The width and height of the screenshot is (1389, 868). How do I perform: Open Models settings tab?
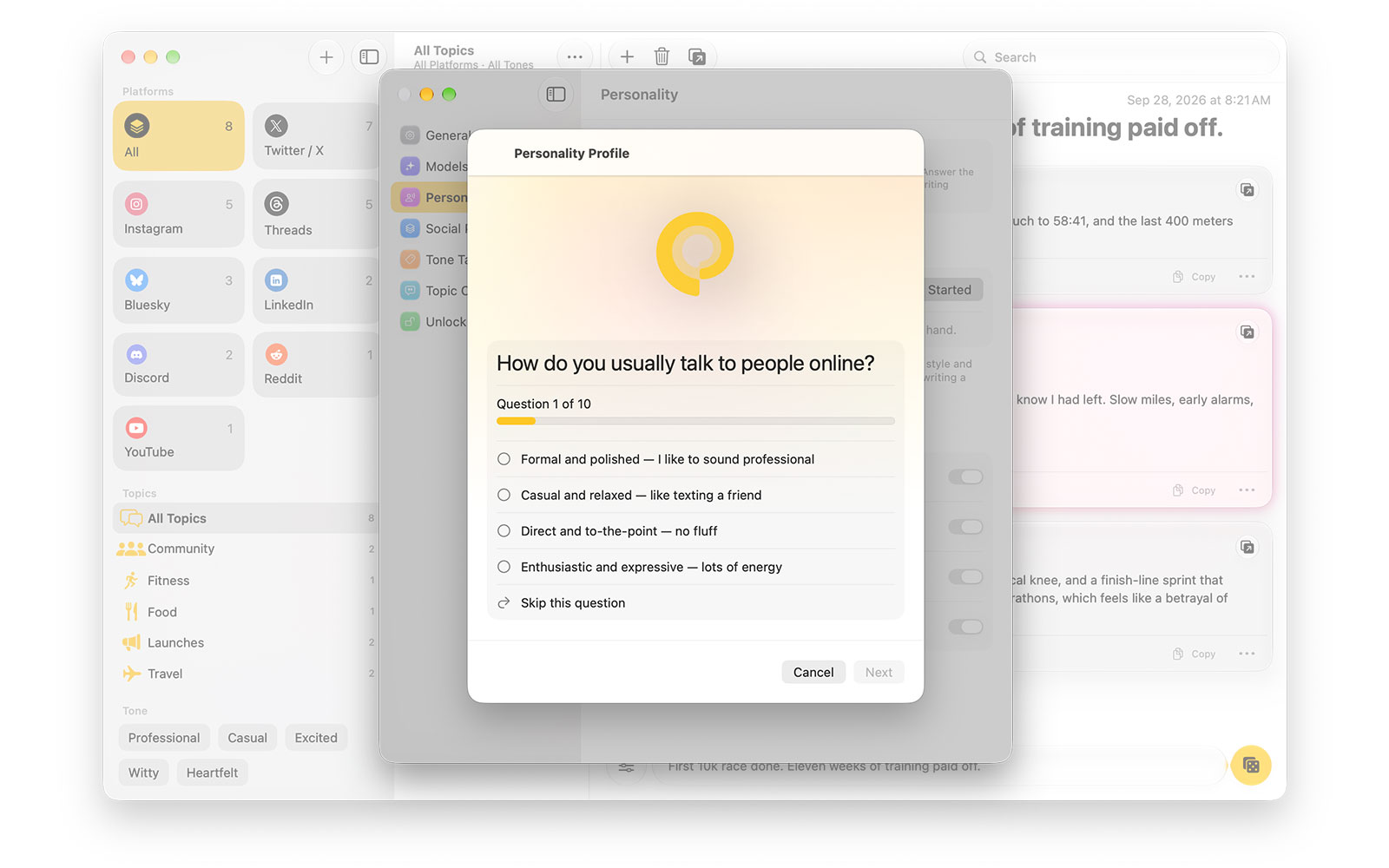(434, 167)
